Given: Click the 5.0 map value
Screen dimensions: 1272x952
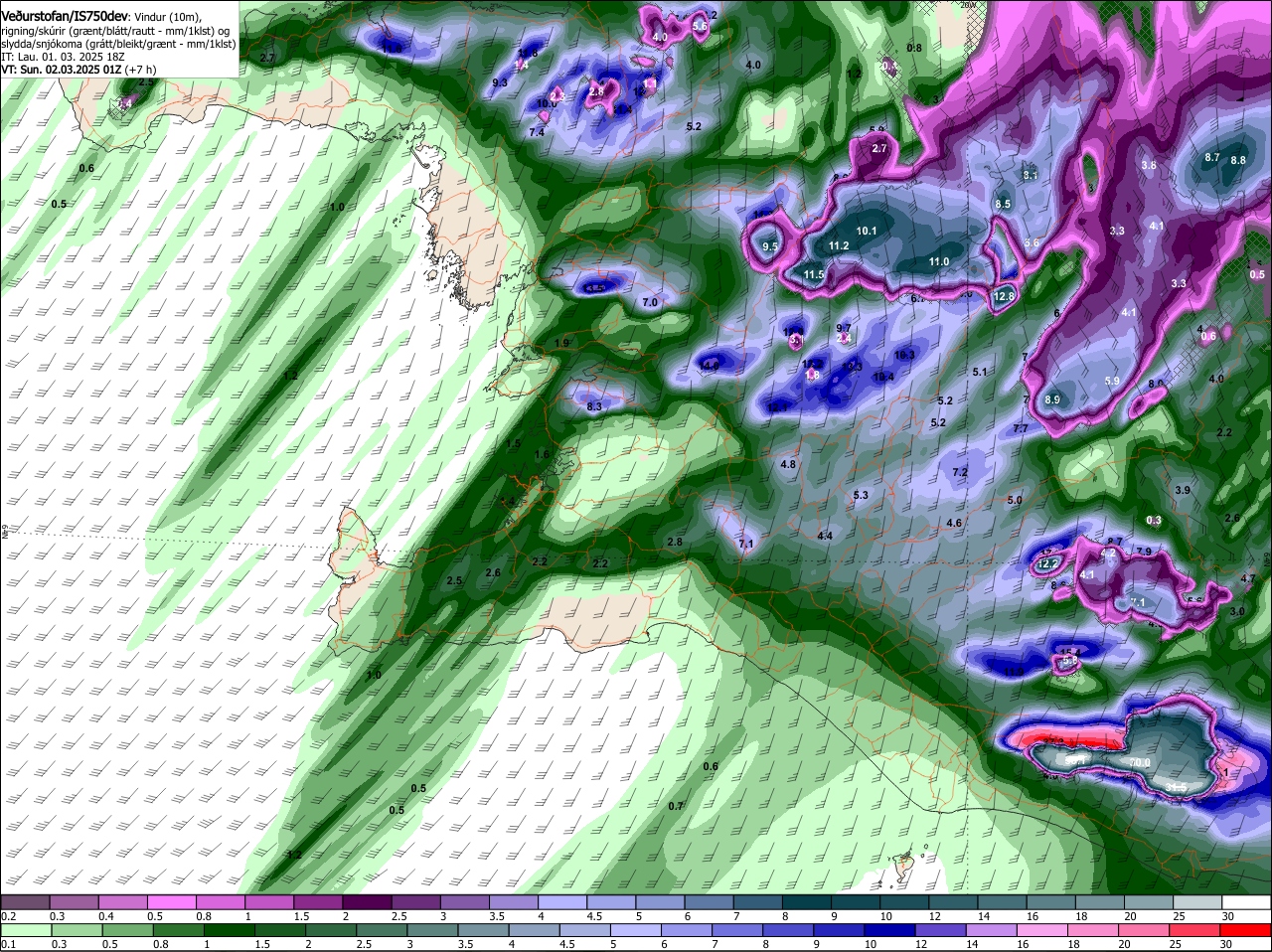Looking at the screenshot, I should pyautogui.click(x=1015, y=500).
